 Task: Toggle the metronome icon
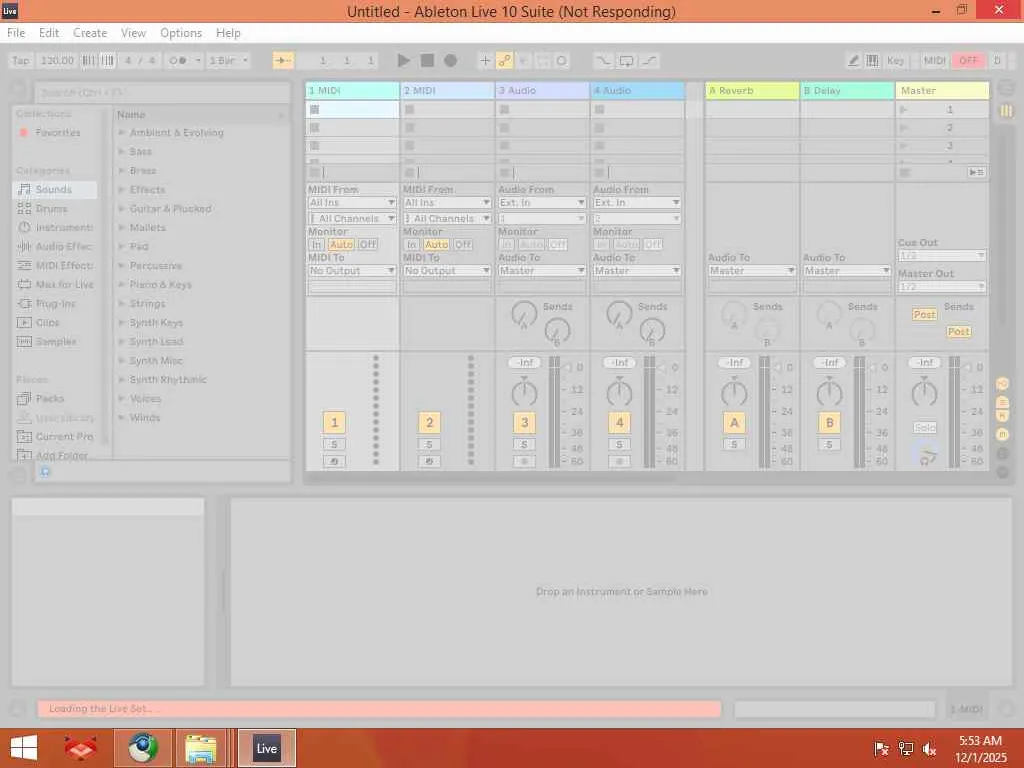[x=179, y=61]
